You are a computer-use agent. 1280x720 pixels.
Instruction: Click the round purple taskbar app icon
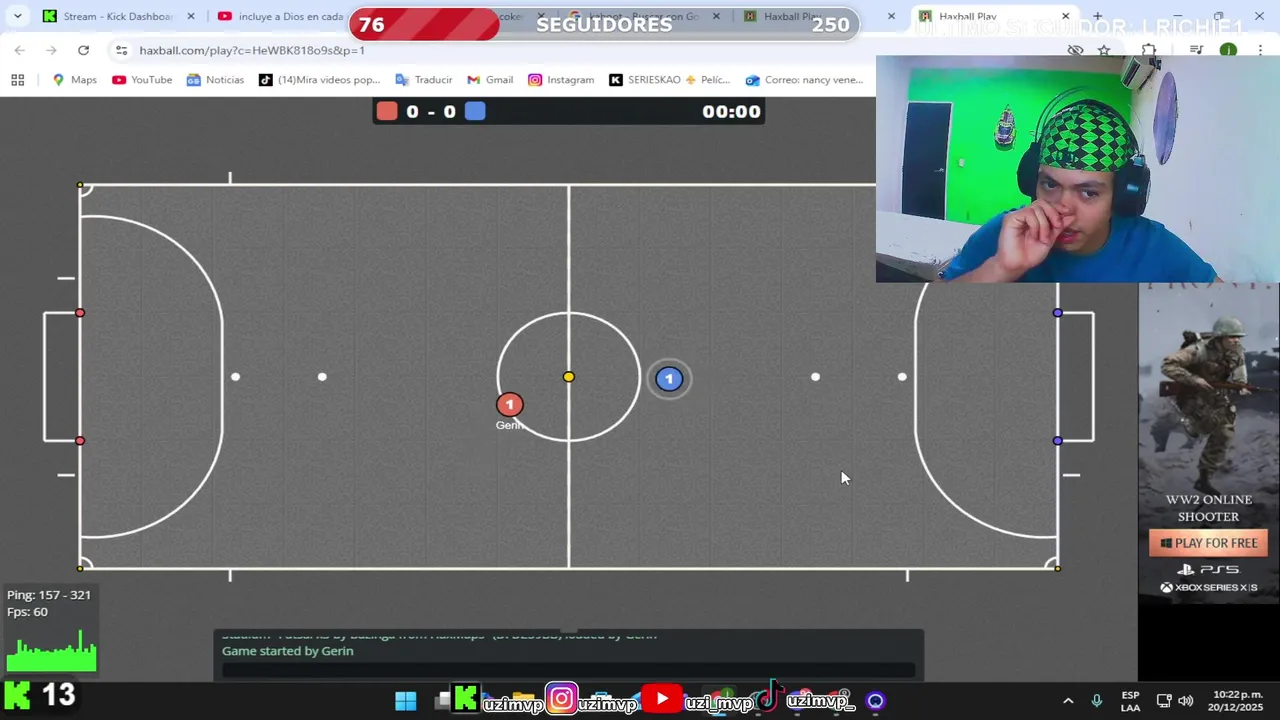pyautogui.click(x=875, y=701)
